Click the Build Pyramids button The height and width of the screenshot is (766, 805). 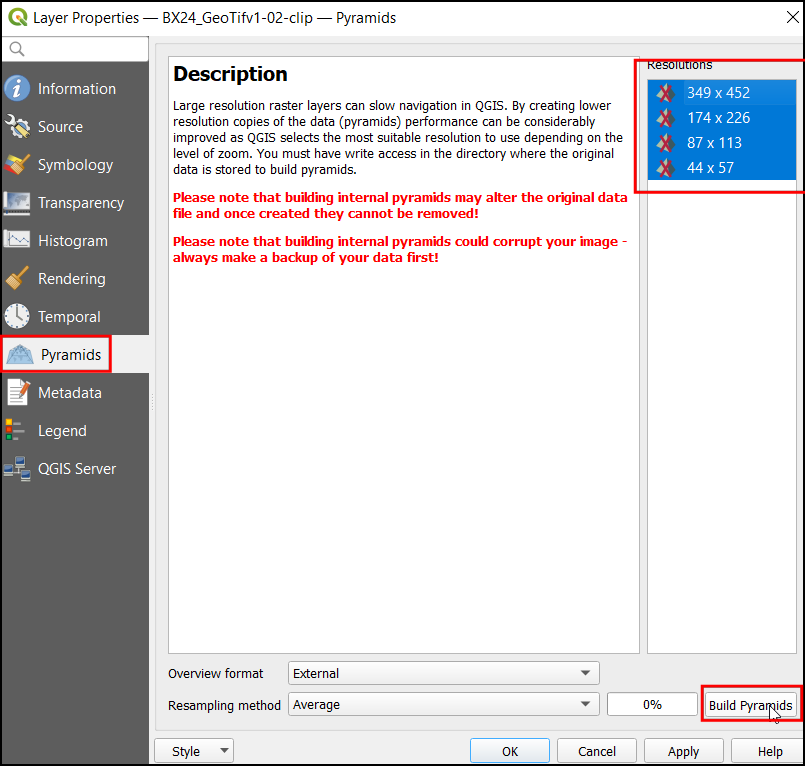(750, 705)
